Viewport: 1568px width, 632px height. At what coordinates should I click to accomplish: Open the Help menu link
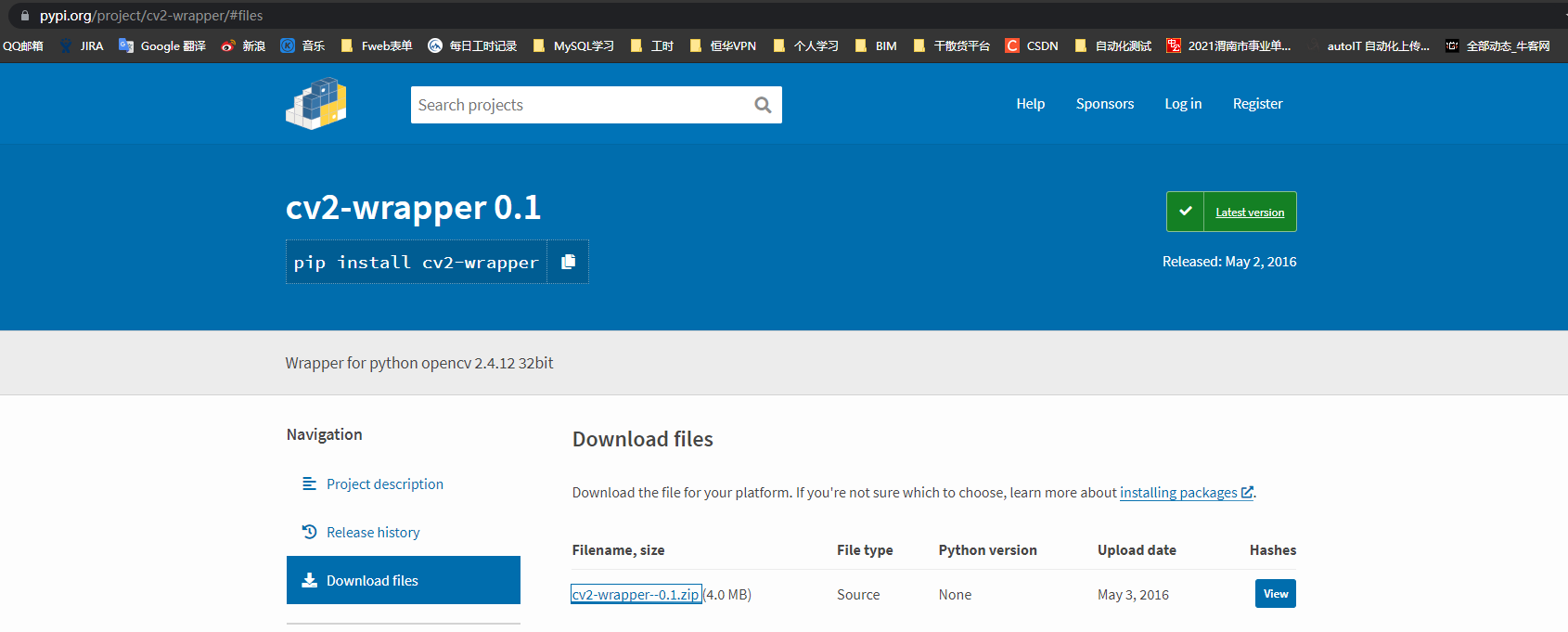tap(1030, 104)
